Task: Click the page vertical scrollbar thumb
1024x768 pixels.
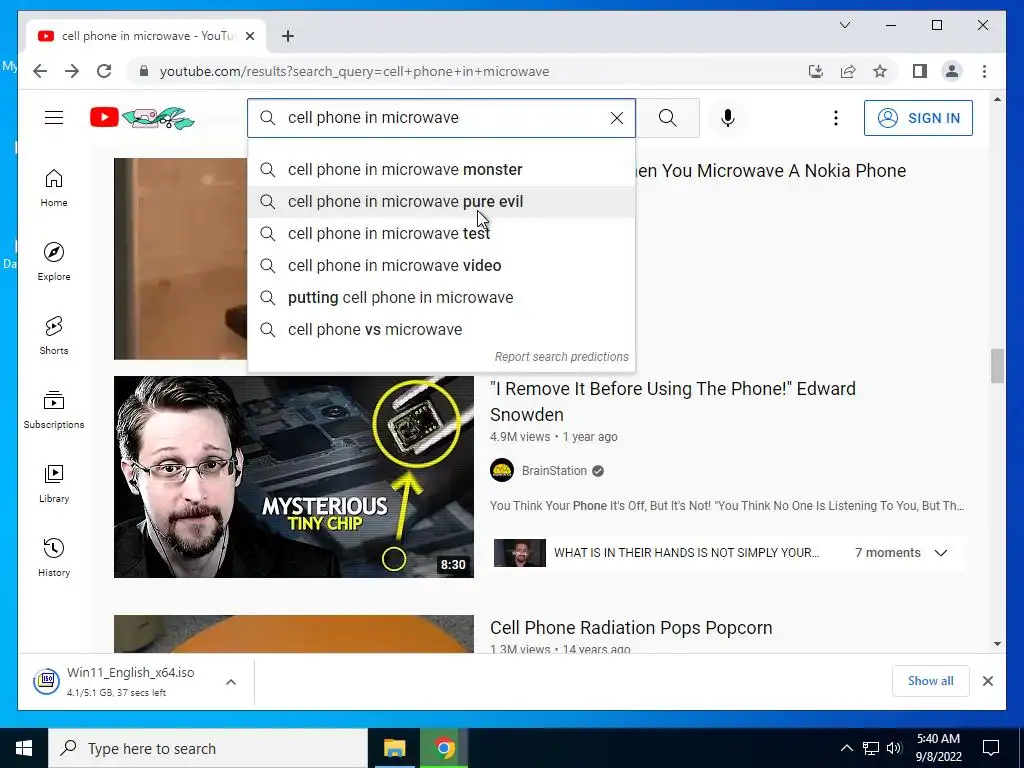Action: [x=997, y=366]
